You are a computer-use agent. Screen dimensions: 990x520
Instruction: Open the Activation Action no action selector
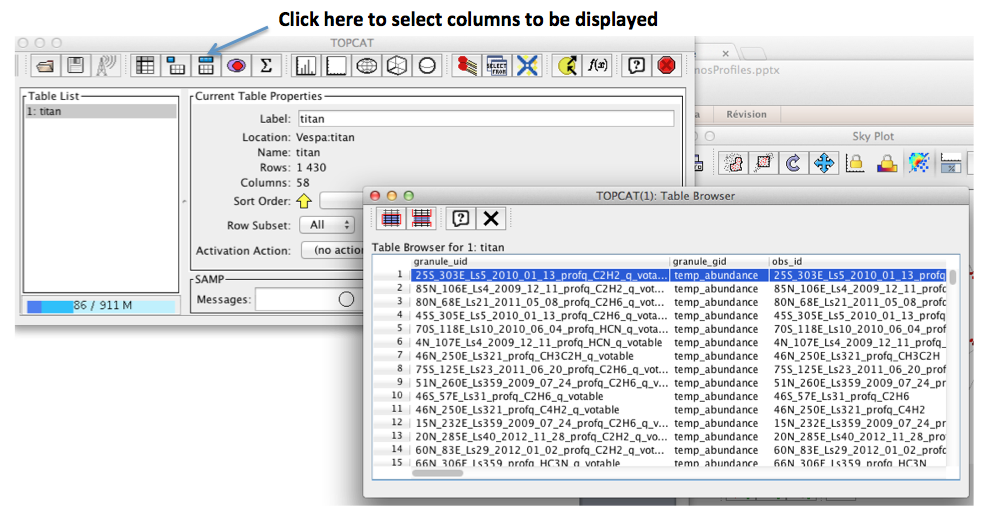[332, 251]
